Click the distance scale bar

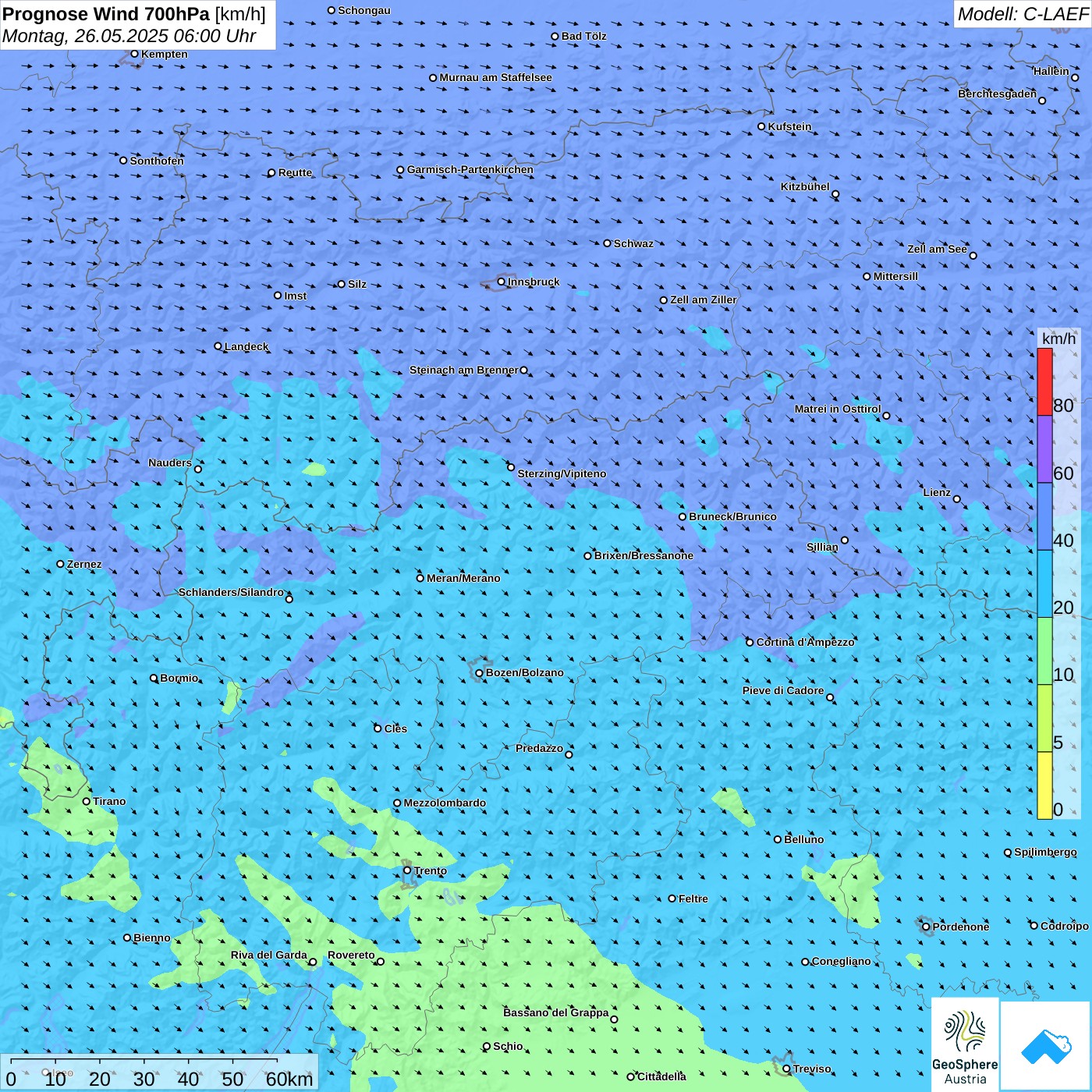(x=144, y=1062)
